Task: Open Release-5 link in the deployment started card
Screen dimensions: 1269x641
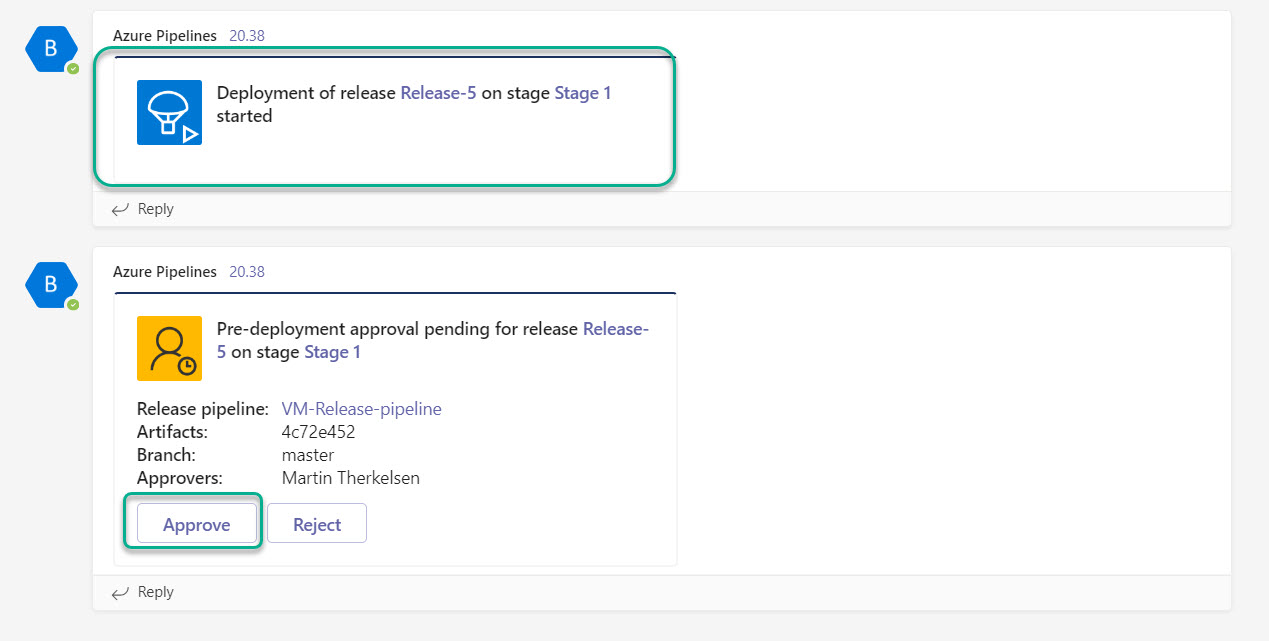Action: point(438,93)
